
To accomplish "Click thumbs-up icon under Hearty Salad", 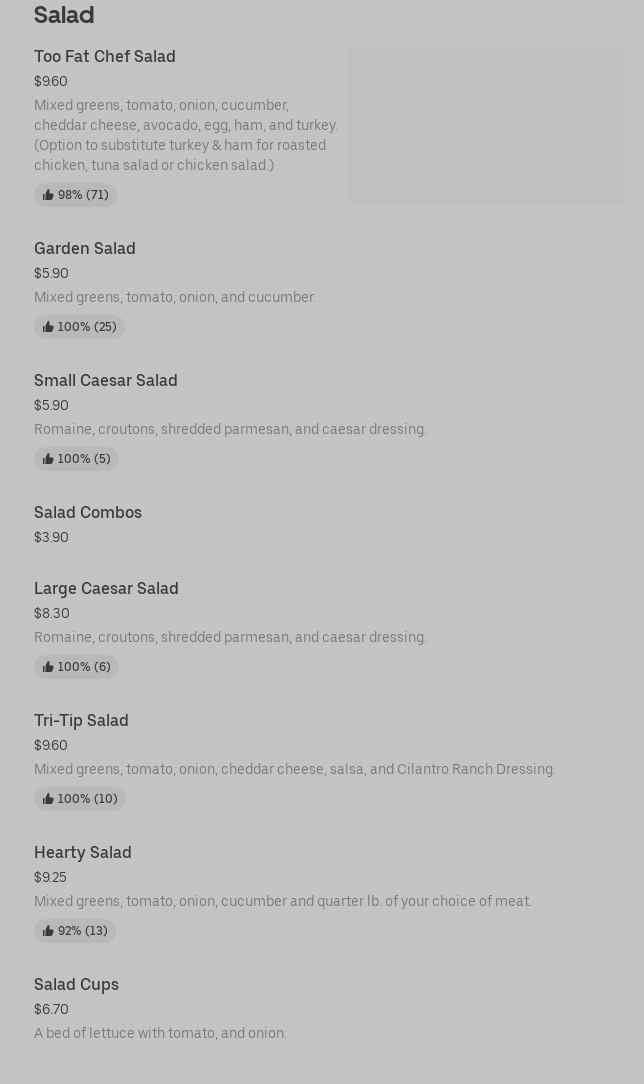I will click(x=48, y=931).
